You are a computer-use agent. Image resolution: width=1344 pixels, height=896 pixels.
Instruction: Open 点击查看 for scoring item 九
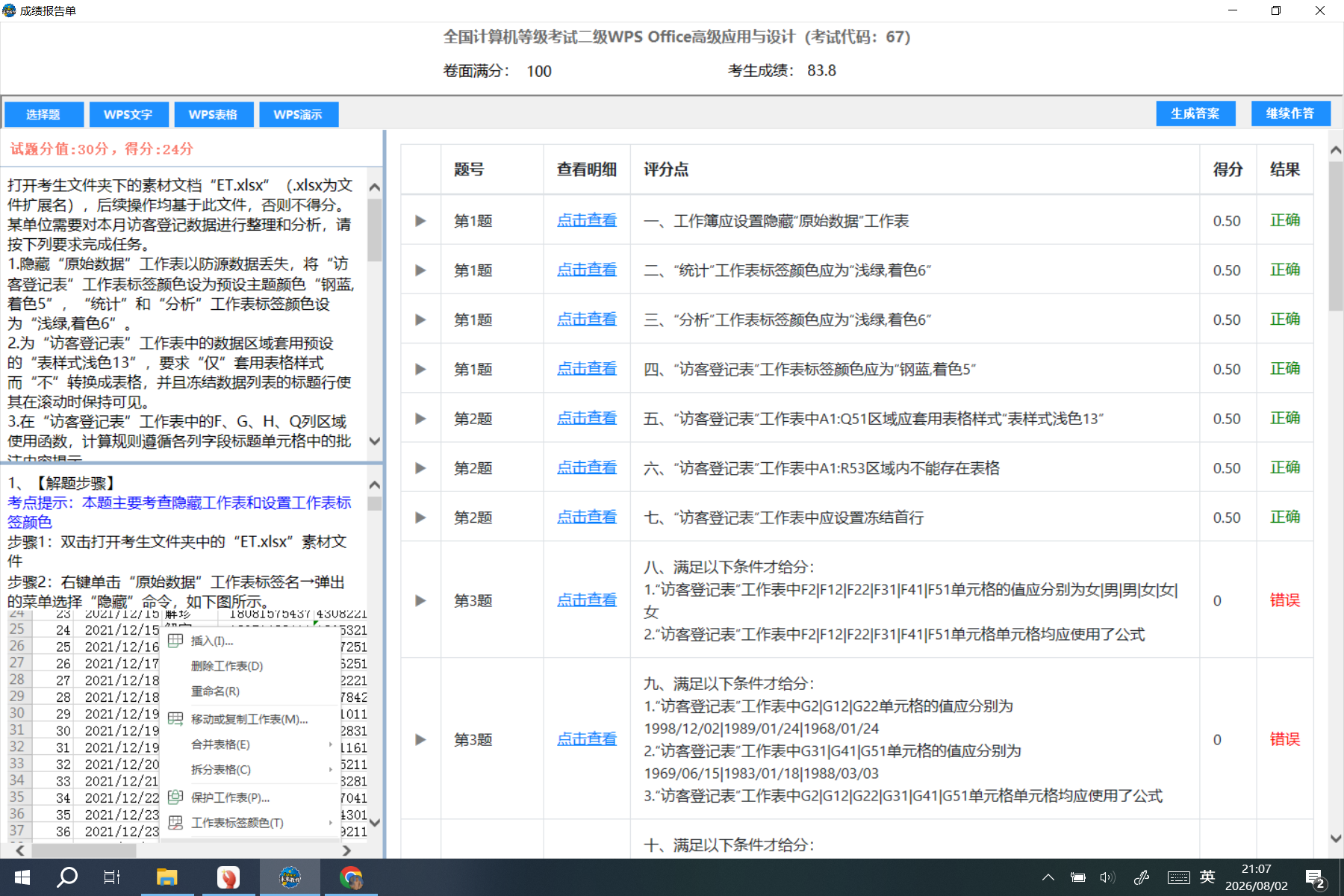[587, 738]
